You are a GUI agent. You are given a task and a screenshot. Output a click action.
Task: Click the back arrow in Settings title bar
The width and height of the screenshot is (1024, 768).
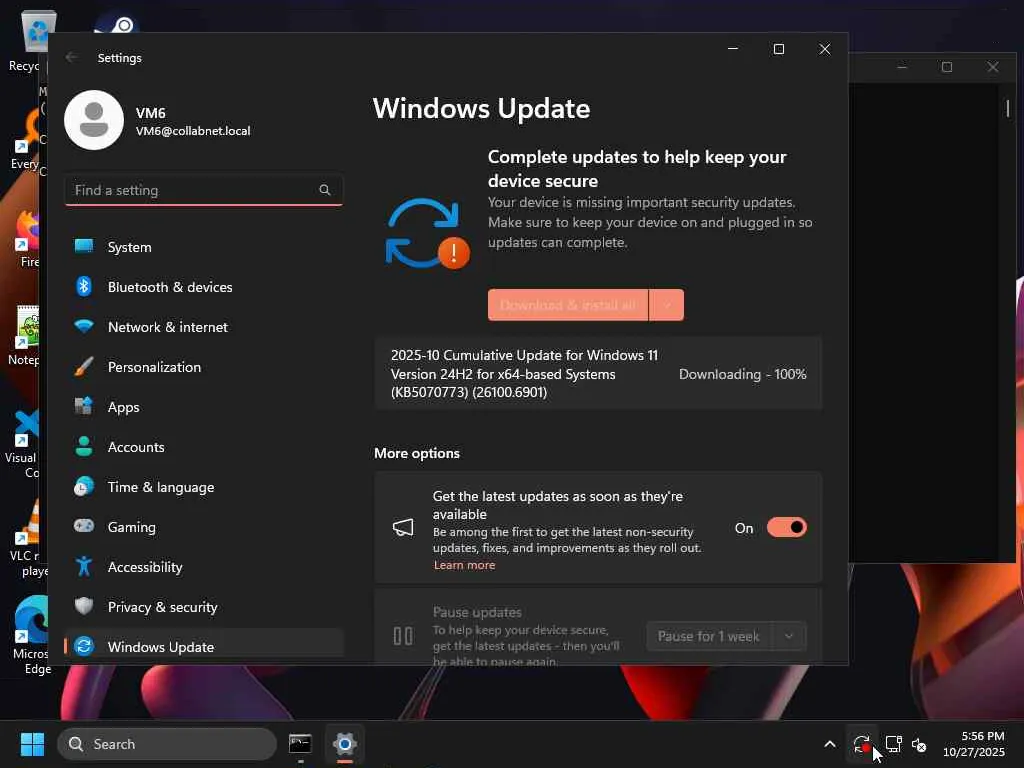coord(71,57)
